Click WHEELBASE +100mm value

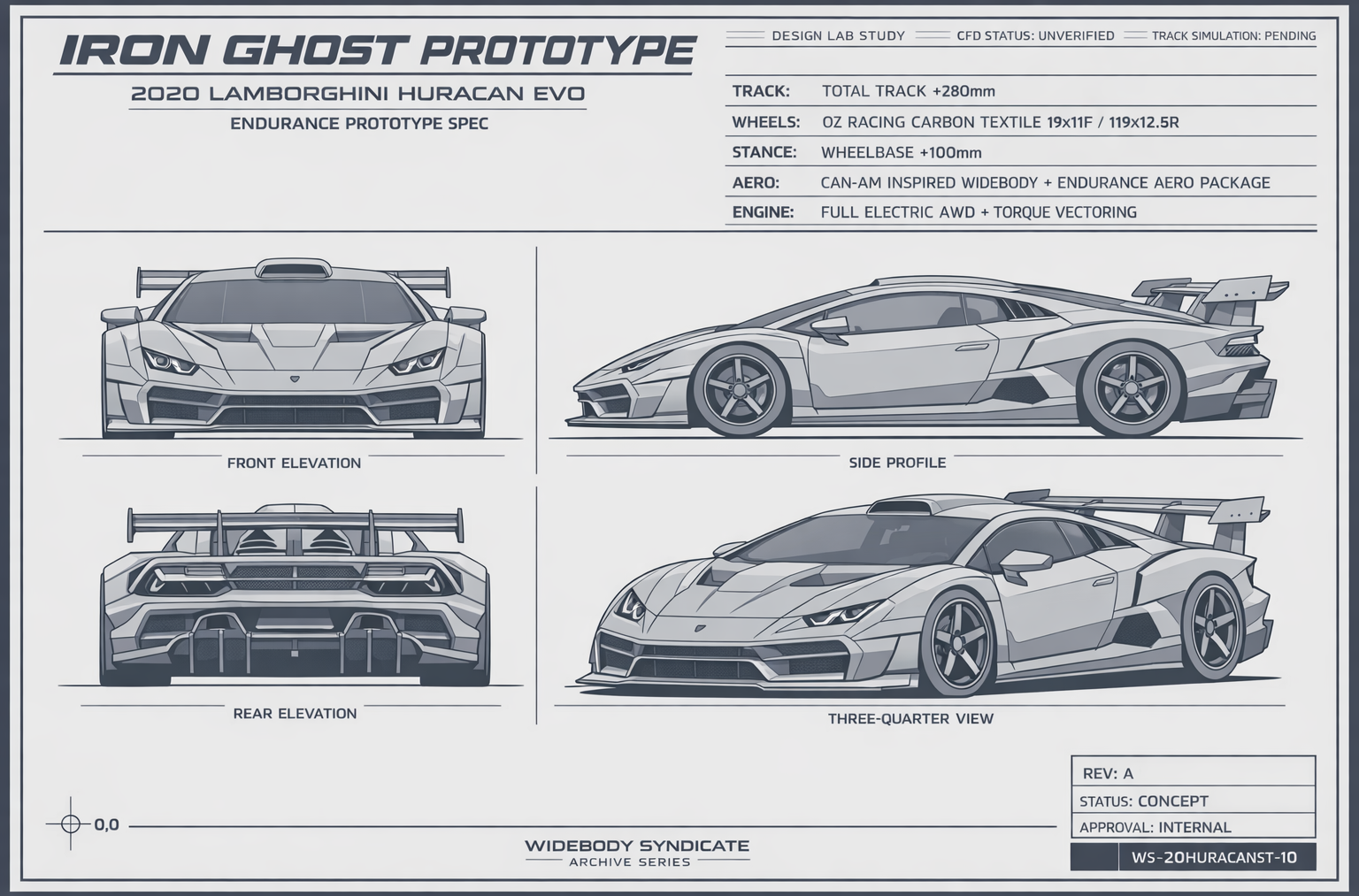point(901,152)
